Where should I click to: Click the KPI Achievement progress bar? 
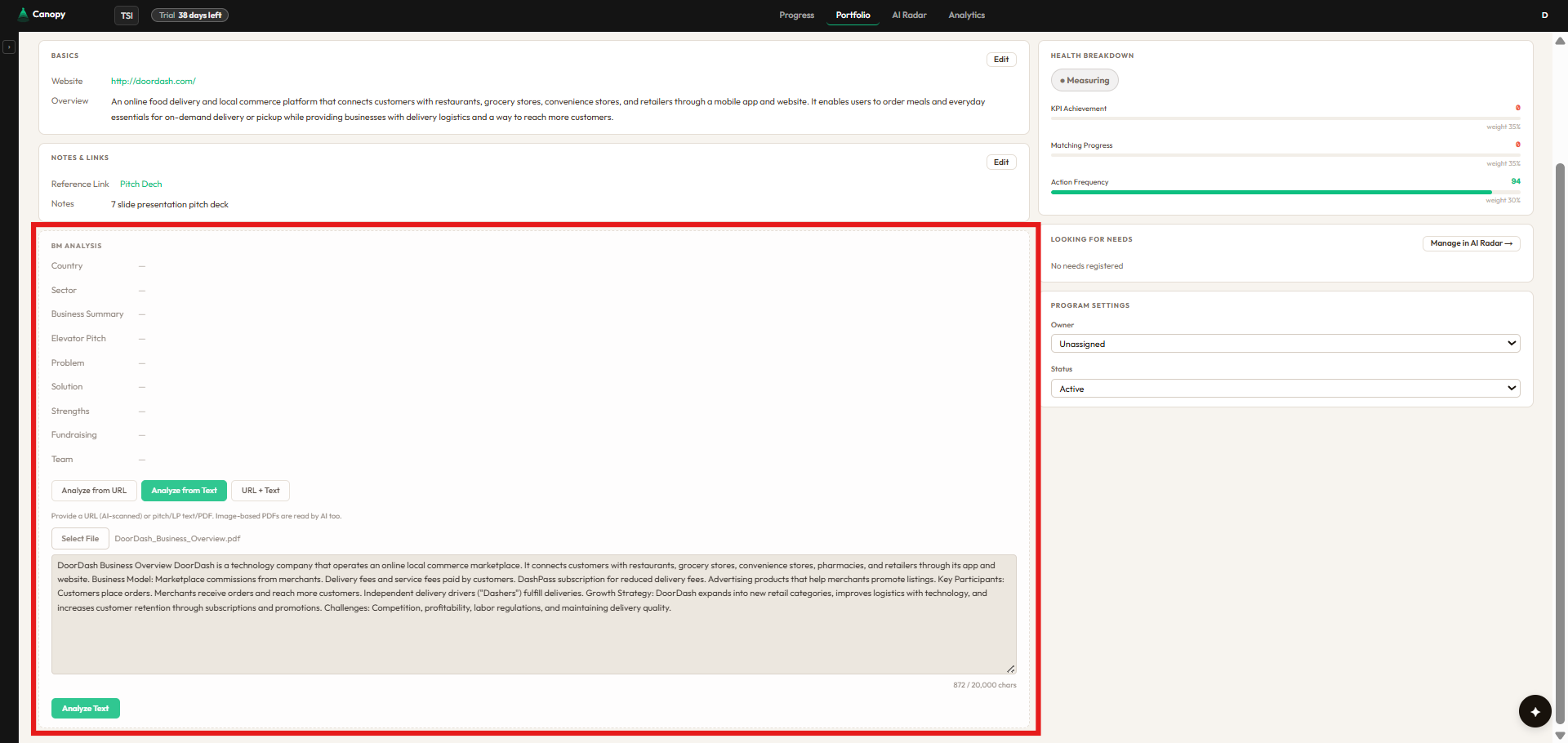[x=1285, y=118]
